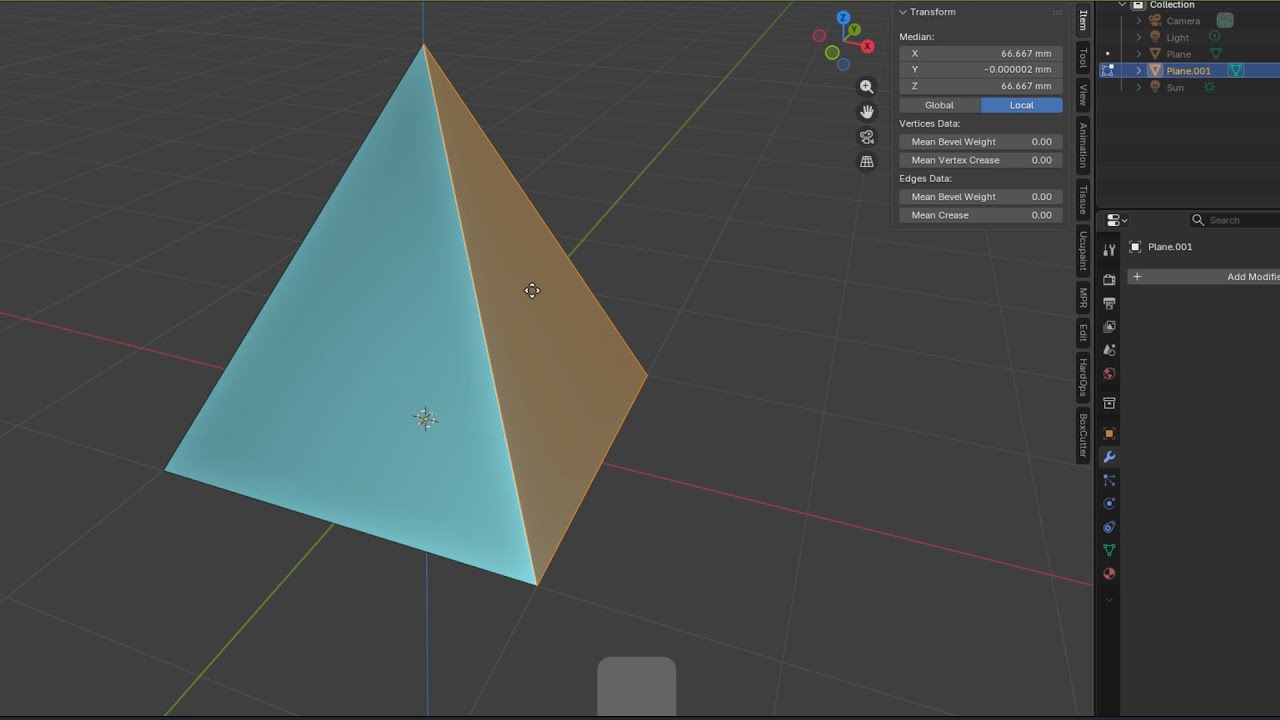Open the Scene properties tab icon
The width and height of the screenshot is (1280, 720).
click(1109, 350)
